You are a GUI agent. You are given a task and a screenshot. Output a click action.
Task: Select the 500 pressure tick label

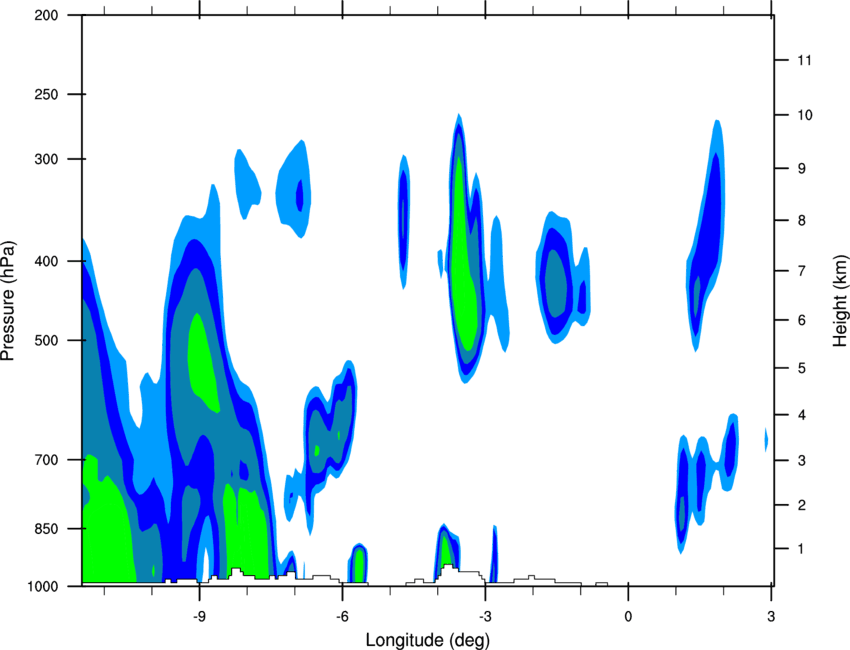46,340
